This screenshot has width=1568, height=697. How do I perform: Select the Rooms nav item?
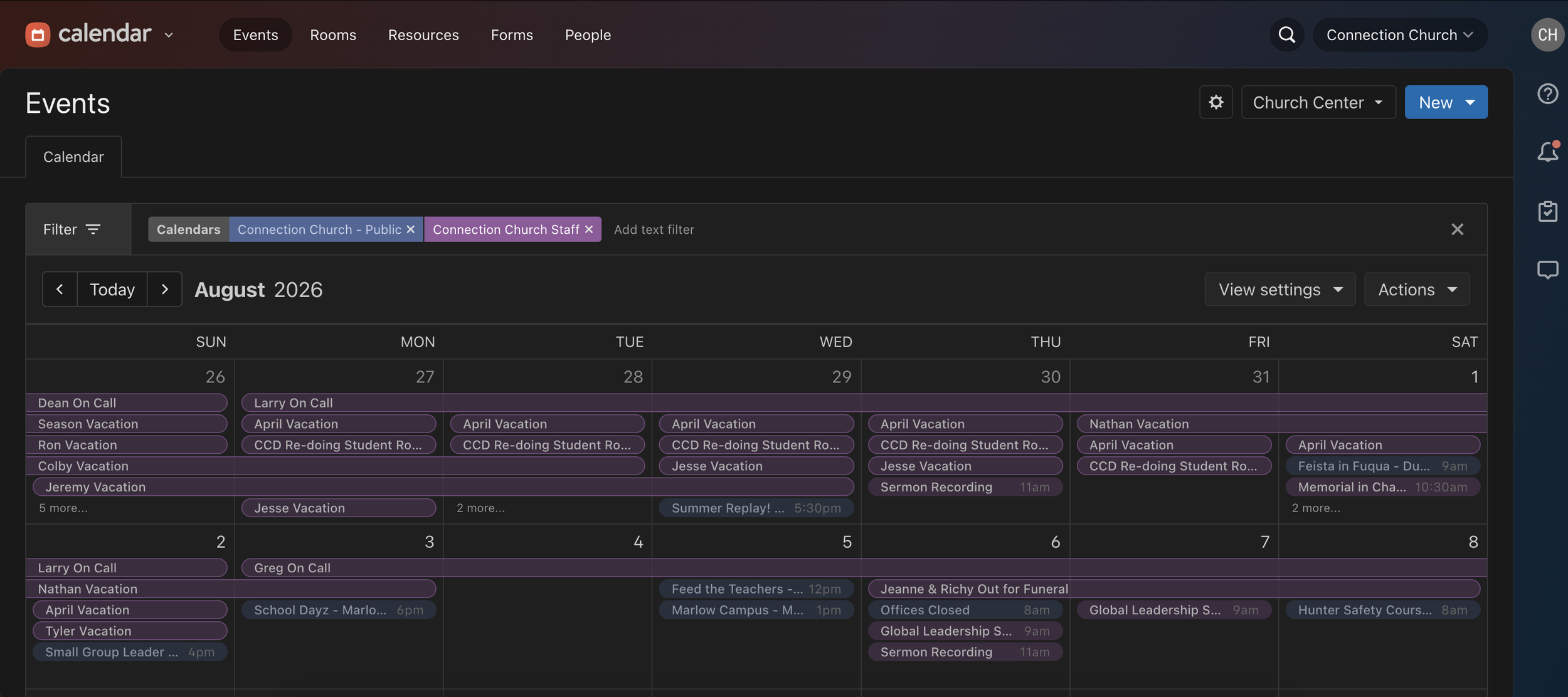[x=333, y=34]
